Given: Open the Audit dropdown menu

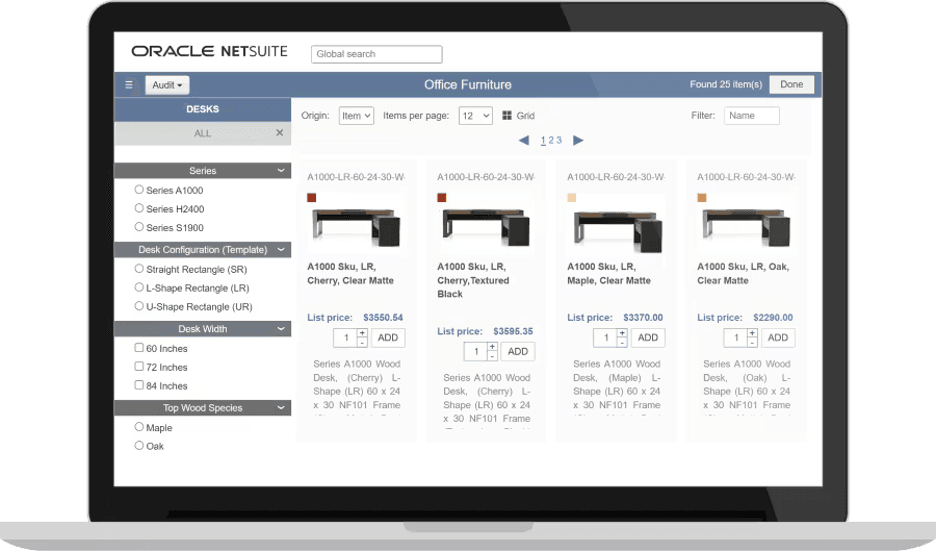Looking at the screenshot, I should point(167,85).
